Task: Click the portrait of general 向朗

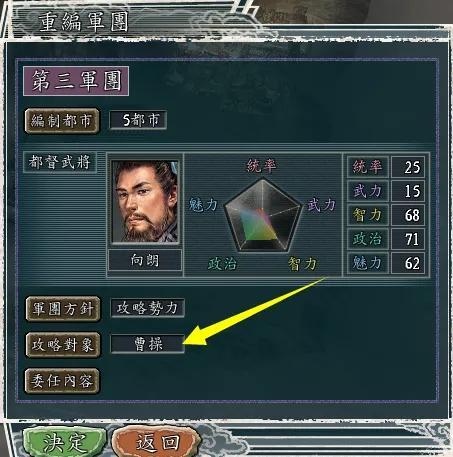Action: coord(145,202)
